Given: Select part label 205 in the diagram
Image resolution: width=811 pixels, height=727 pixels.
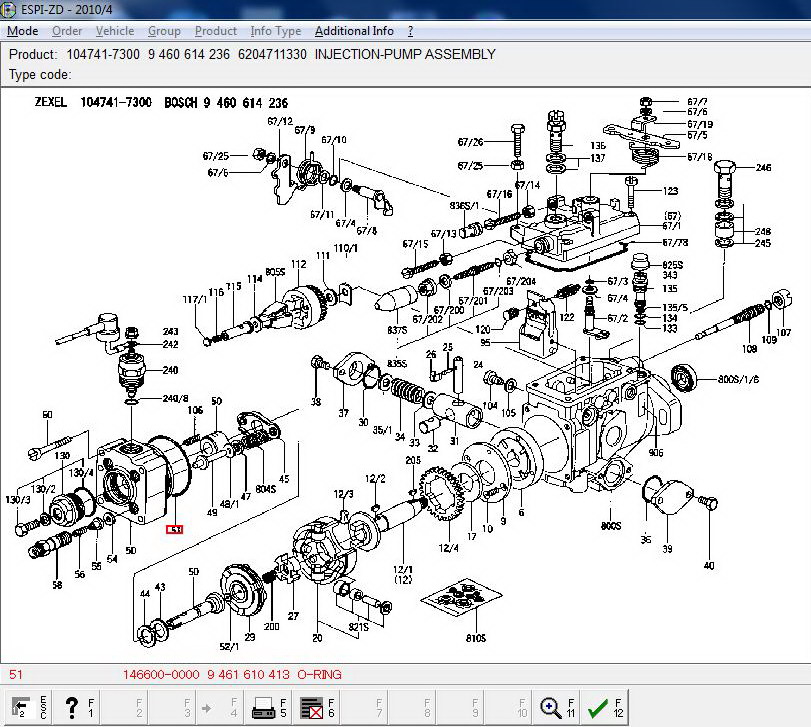Looking at the screenshot, I should (x=413, y=460).
